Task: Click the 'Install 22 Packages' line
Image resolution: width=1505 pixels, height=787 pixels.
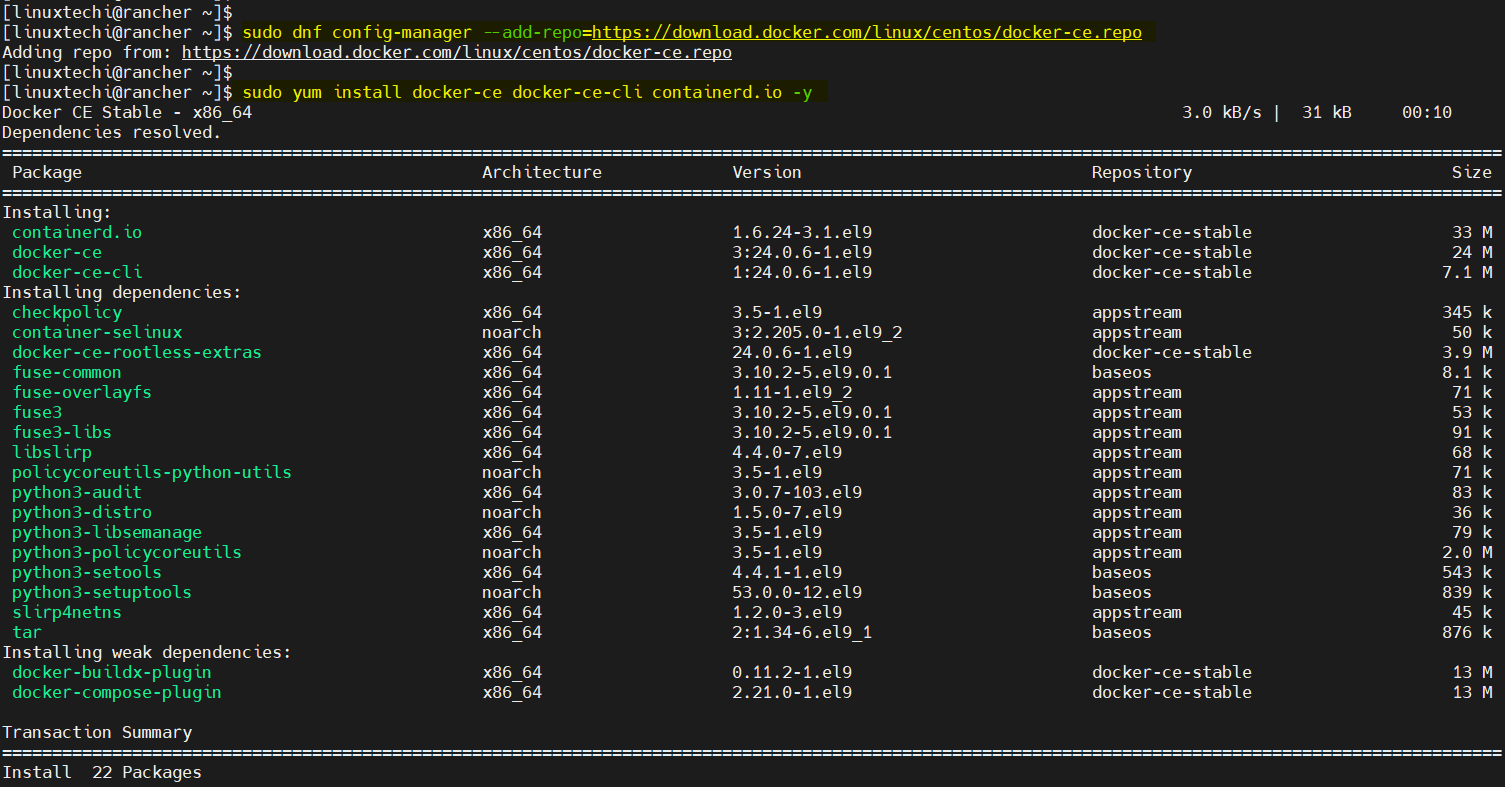Action: coord(102,772)
